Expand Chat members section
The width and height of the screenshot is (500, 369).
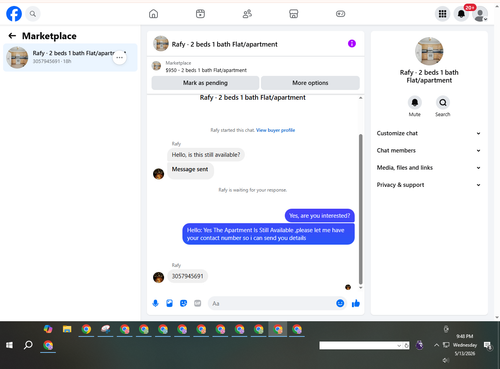[429, 151]
